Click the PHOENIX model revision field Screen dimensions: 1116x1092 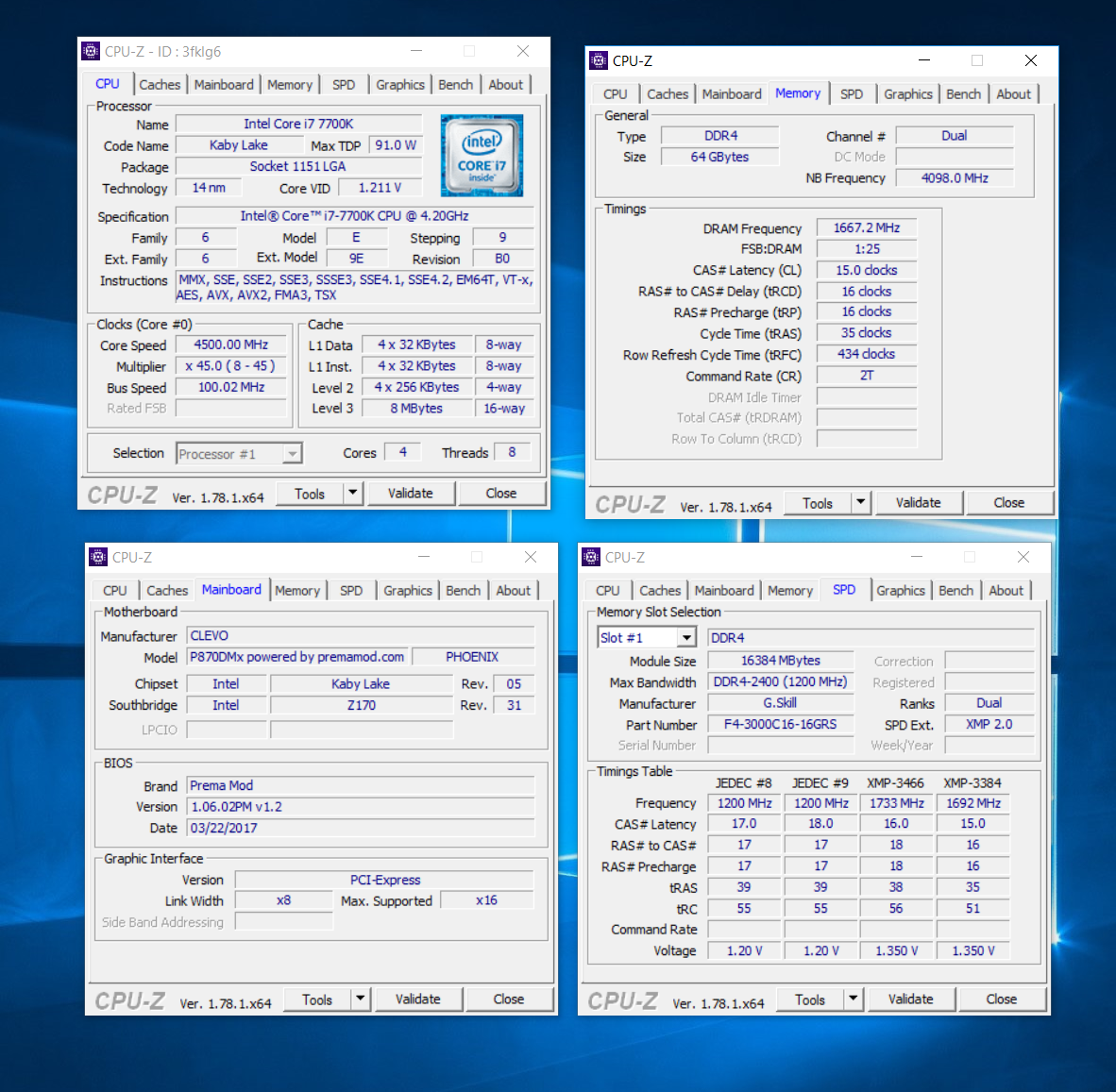[x=473, y=657]
